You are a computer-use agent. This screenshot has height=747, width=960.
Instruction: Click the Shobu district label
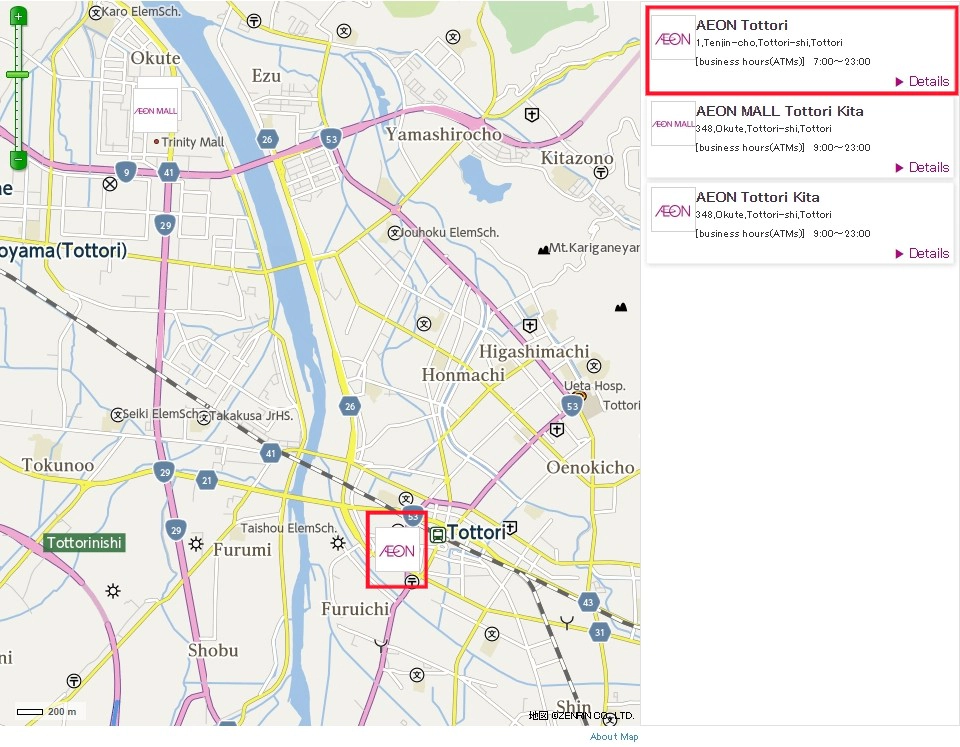tap(213, 650)
